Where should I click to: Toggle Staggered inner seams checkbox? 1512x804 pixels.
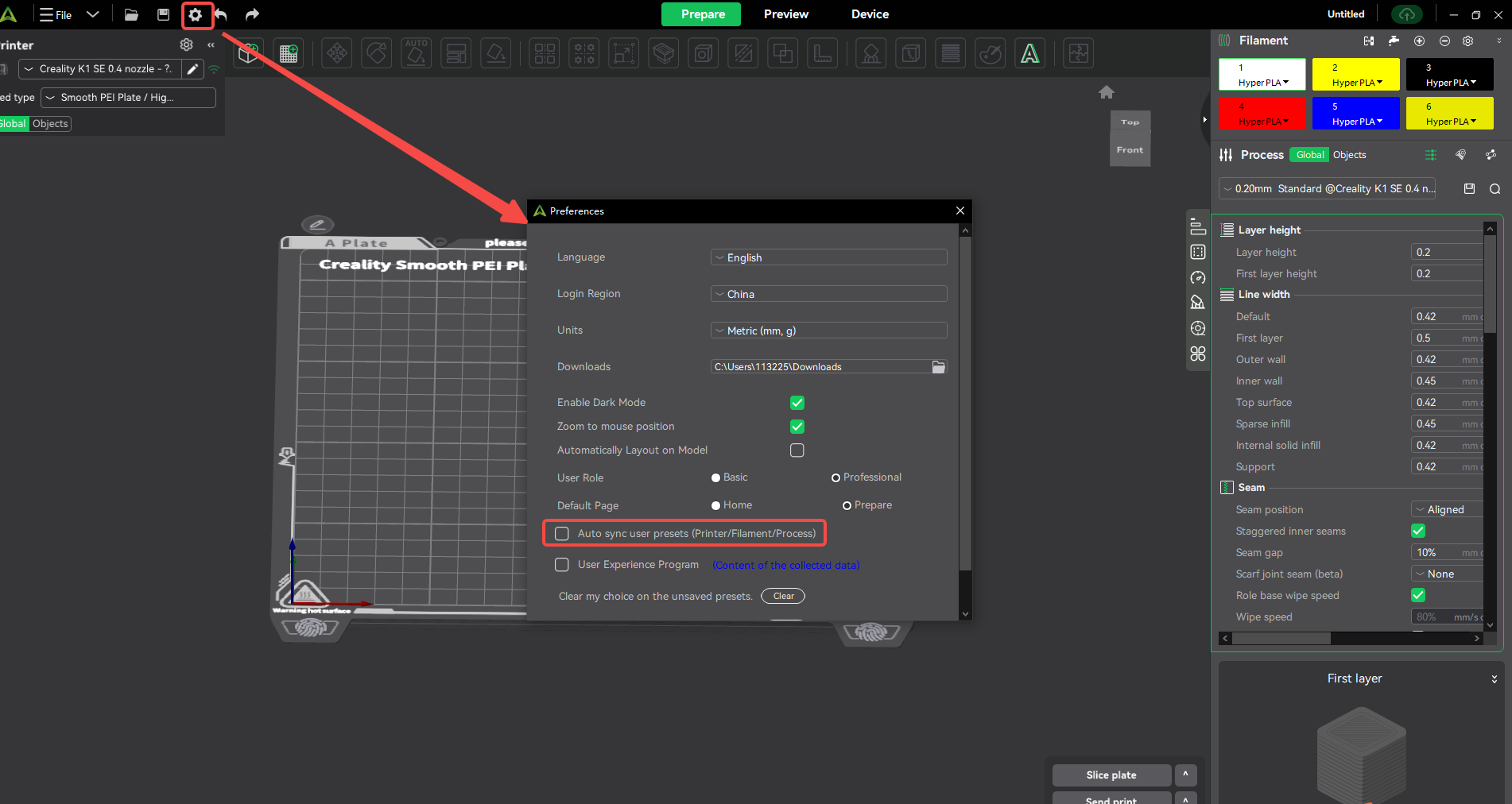[1418, 531]
